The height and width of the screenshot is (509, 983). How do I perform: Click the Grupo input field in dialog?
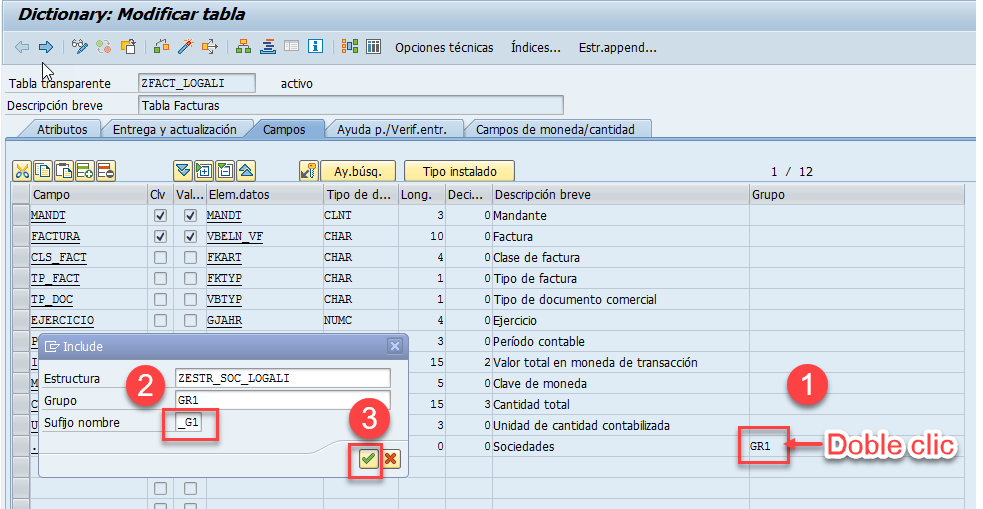pyautogui.click(x=283, y=400)
